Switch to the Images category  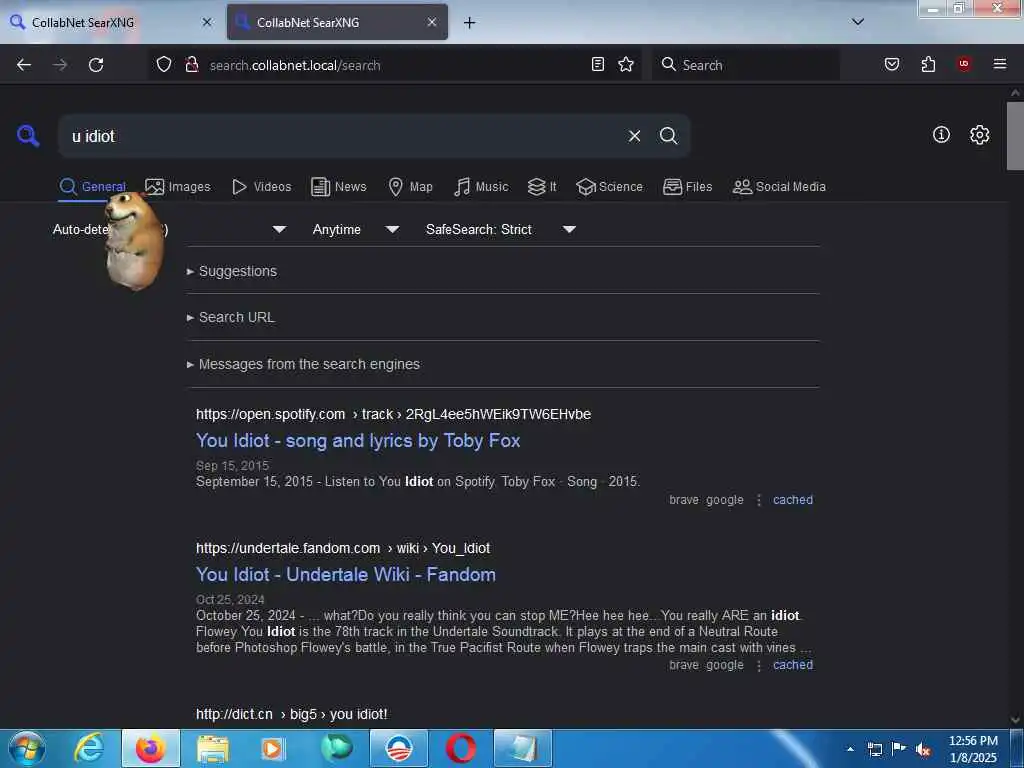(x=178, y=187)
